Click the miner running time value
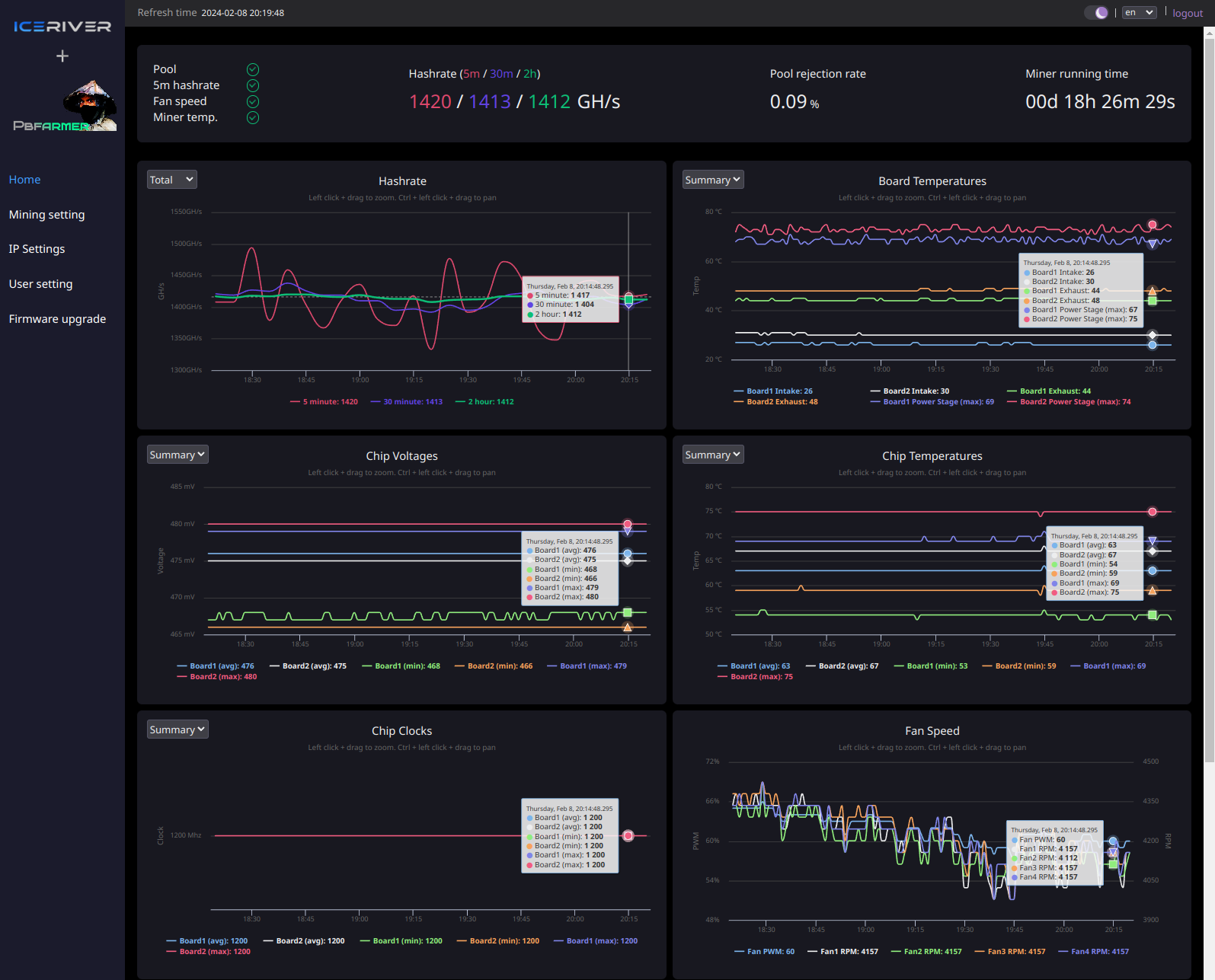1215x980 pixels. point(1100,102)
